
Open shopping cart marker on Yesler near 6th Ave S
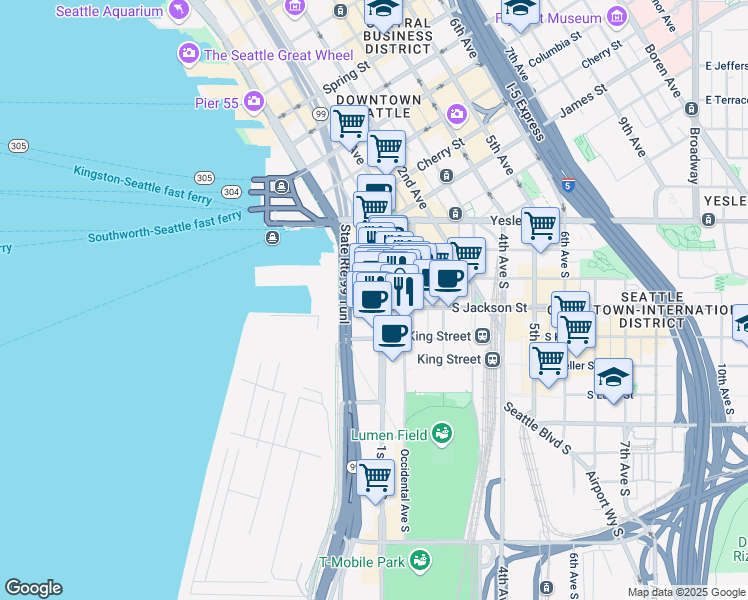(x=540, y=226)
